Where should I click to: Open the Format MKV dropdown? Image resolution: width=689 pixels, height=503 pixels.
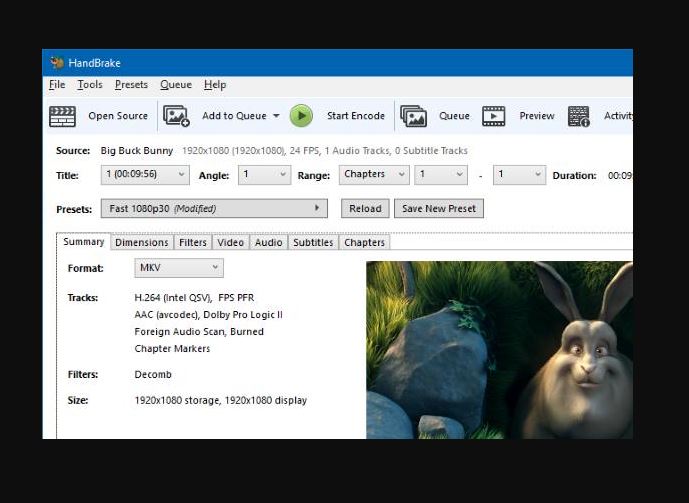(x=179, y=268)
